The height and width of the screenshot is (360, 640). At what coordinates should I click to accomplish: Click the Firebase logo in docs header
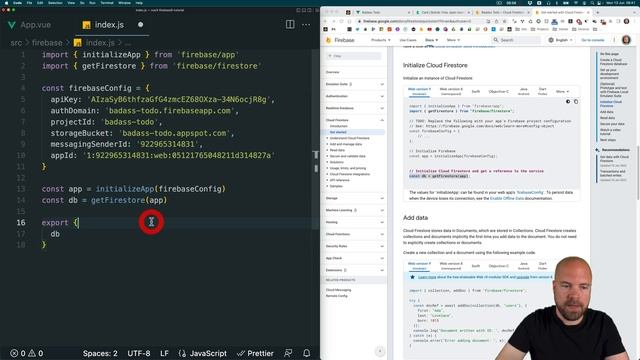(340, 40)
